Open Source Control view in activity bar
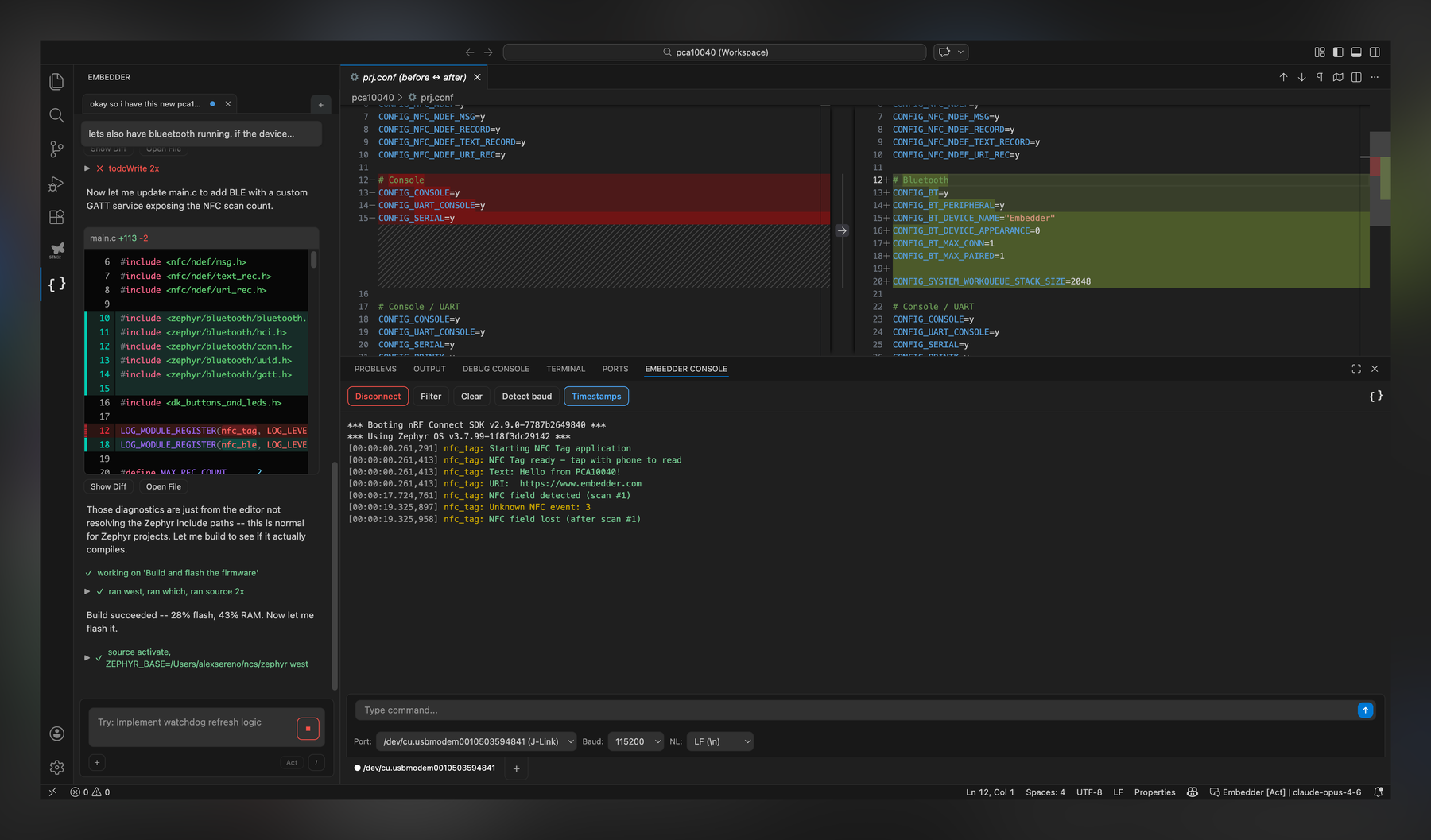Viewport: 1431px width, 840px height. (x=56, y=149)
